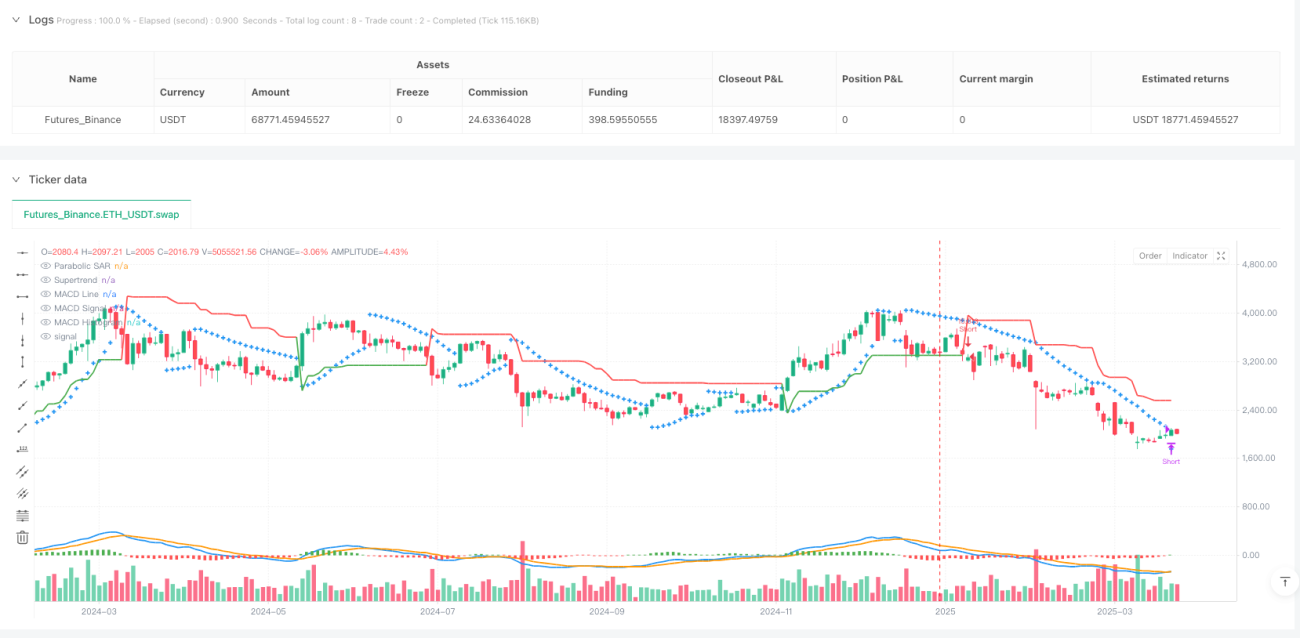
Task: Select the horizontal line drawing tool
Action: pos(22,252)
